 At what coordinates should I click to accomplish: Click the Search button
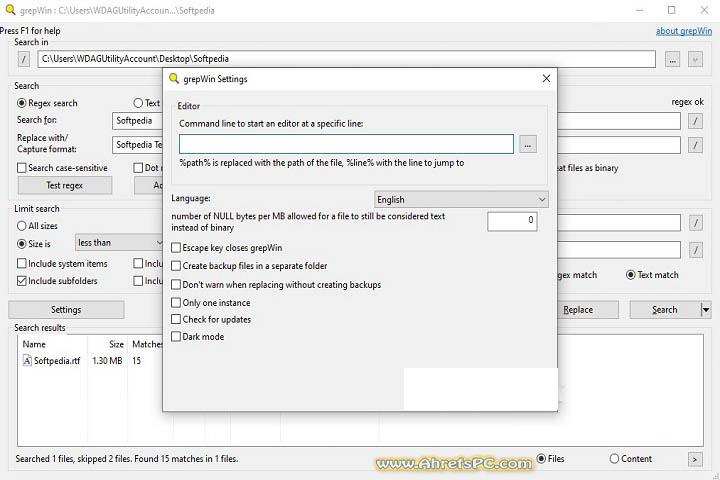(x=665, y=310)
